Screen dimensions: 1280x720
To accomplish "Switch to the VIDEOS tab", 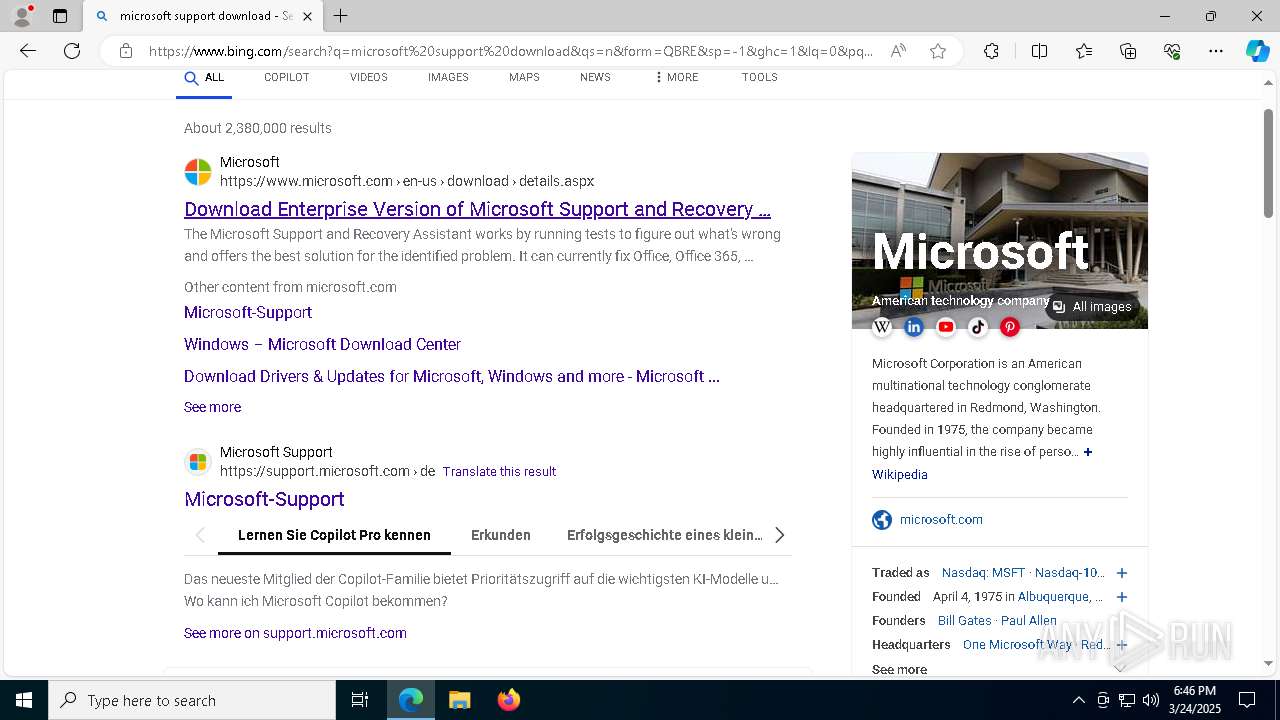I will tap(368, 77).
